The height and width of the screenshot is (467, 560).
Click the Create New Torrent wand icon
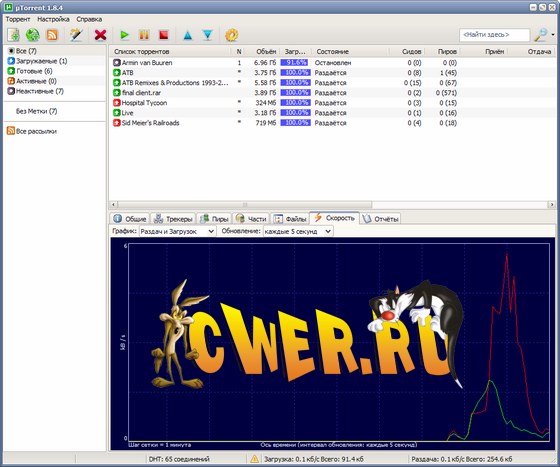tap(76, 35)
